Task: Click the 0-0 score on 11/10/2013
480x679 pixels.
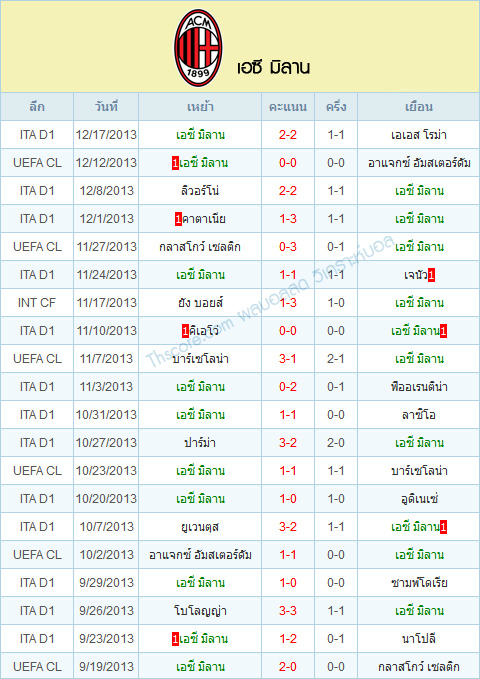Action: pyautogui.click(x=288, y=331)
